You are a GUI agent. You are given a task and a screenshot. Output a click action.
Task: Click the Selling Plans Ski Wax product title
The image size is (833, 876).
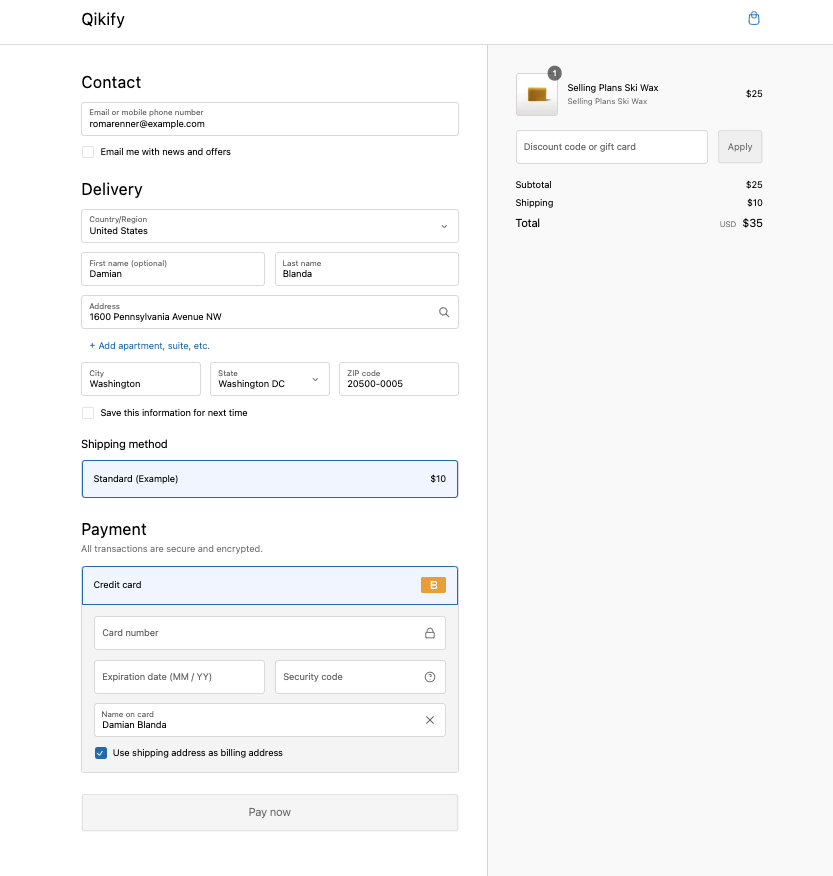(612, 88)
